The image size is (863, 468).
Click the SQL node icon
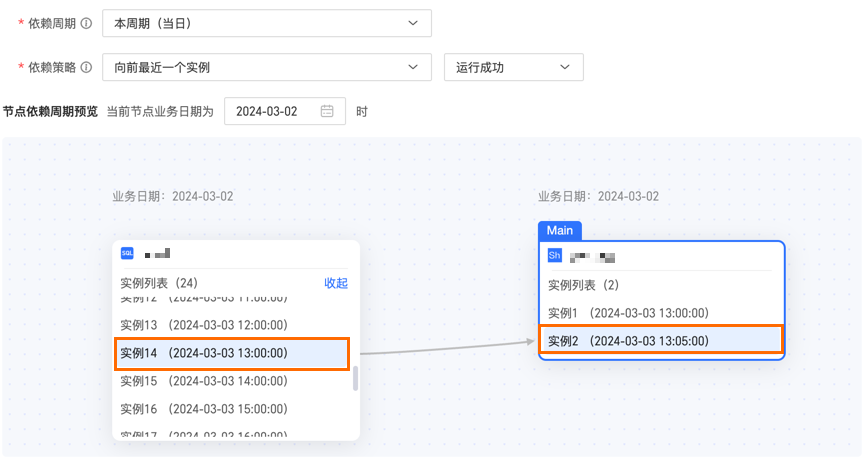point(127,253)
